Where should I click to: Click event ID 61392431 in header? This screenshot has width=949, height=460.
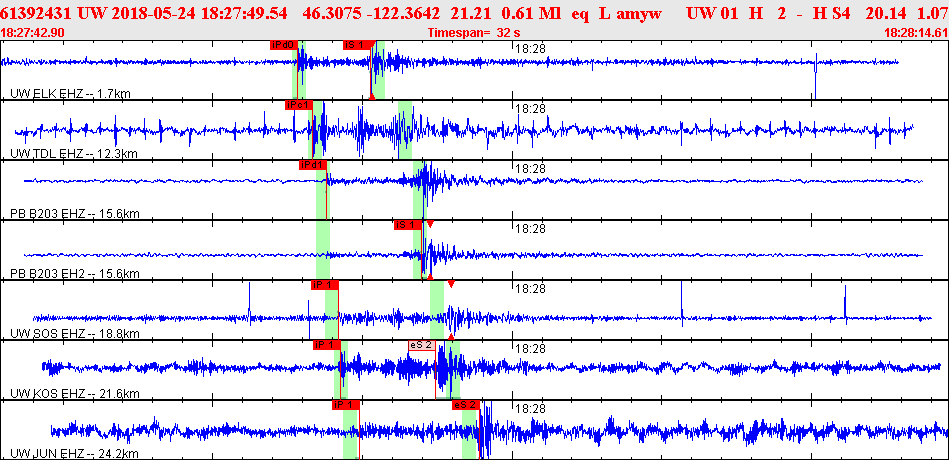(38, 13)
